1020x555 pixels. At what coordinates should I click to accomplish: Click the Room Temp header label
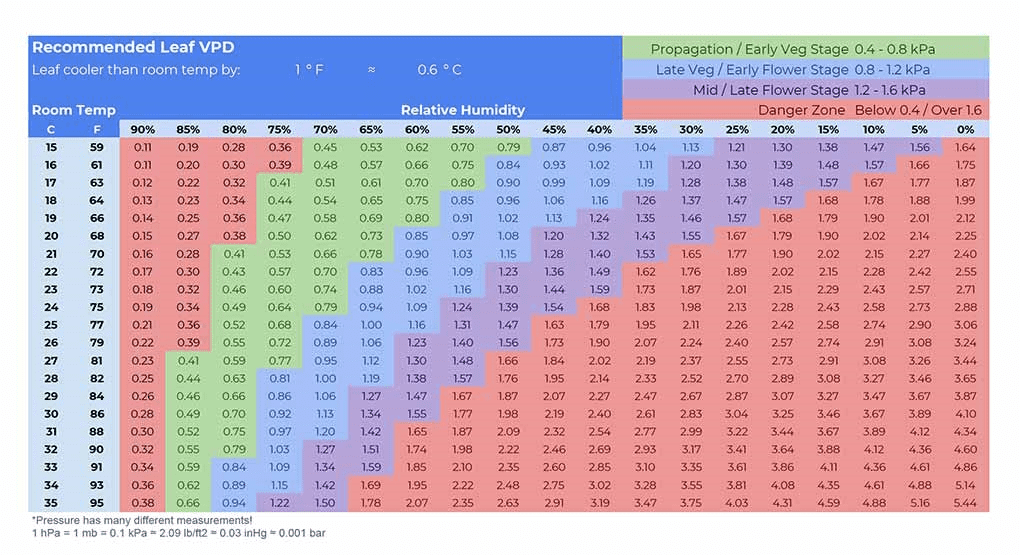point(74,110)
